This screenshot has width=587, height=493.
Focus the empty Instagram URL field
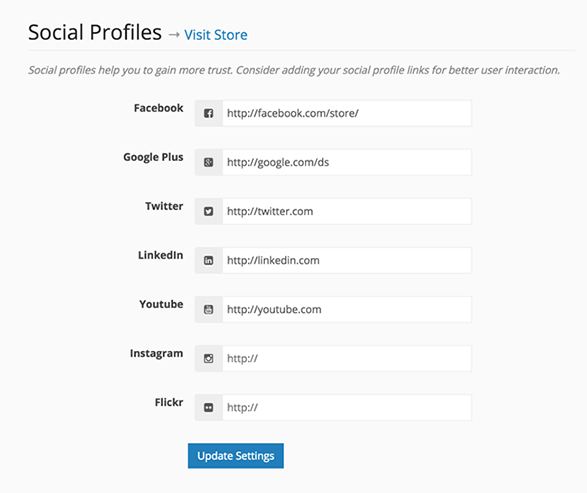pos(347,358)
